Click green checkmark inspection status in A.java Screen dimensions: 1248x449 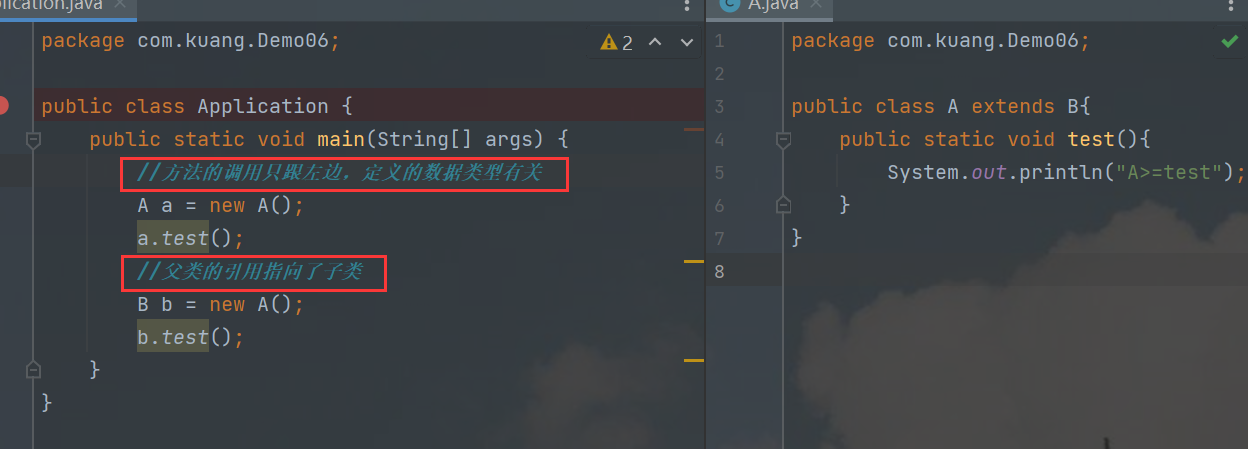pyautogui.click(x=1229, y=42)
